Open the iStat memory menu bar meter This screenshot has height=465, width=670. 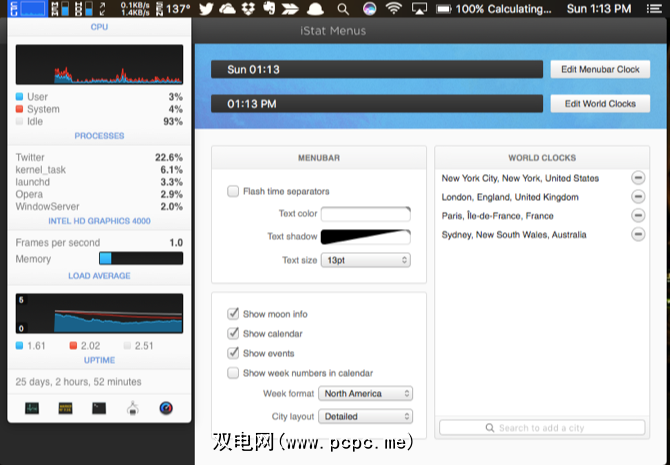[60, 9]
